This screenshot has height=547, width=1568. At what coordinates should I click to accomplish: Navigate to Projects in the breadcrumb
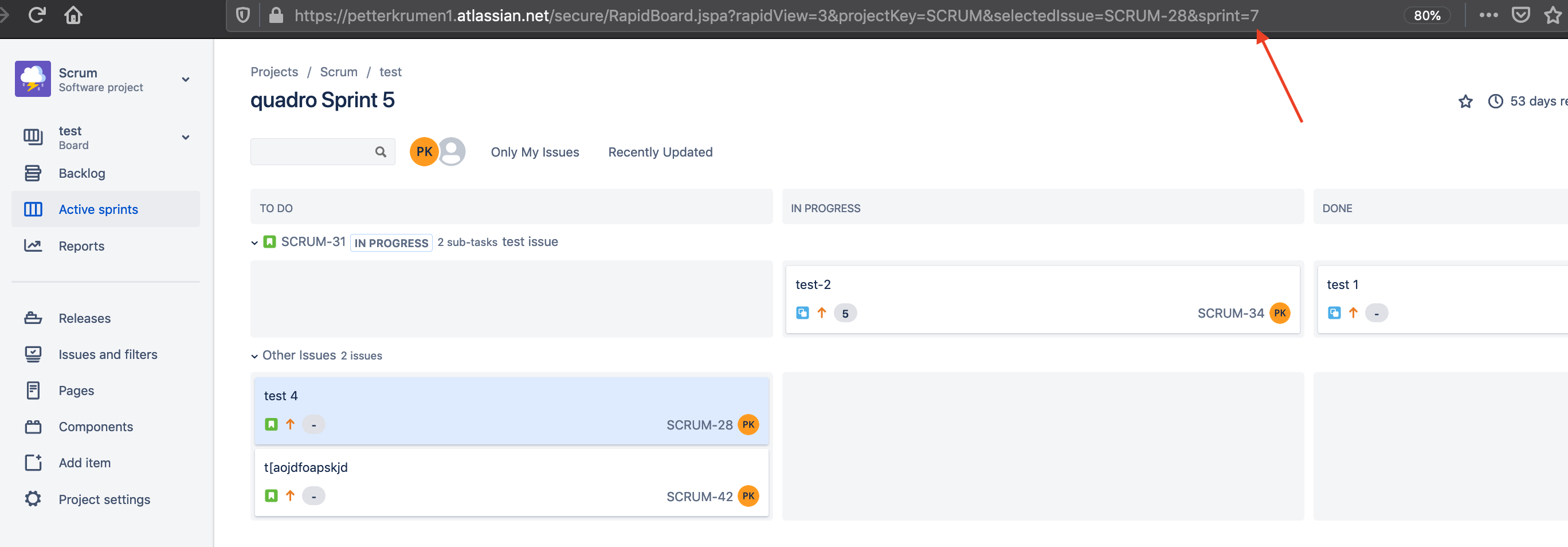(x=274, y=71)
